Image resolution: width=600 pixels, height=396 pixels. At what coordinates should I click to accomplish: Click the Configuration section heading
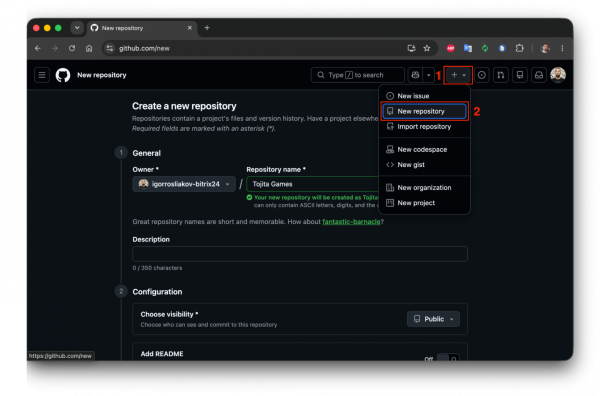157,292
